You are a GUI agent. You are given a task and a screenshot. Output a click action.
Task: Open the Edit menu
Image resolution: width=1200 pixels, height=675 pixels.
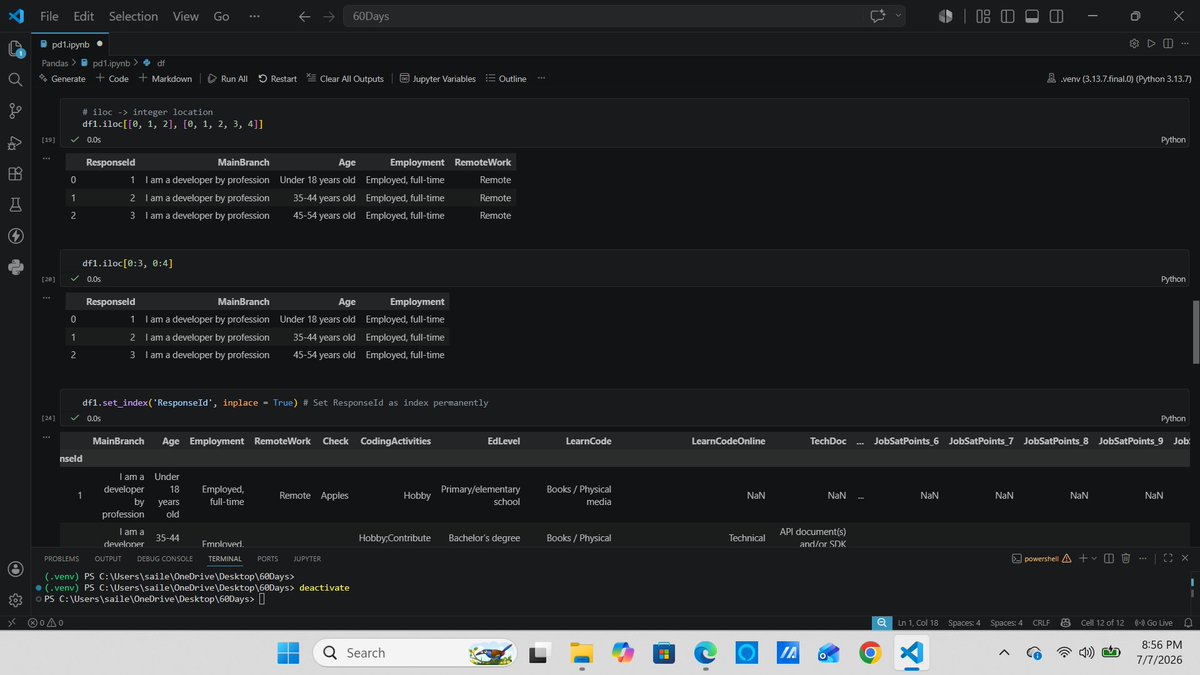[x=84, y=16]
